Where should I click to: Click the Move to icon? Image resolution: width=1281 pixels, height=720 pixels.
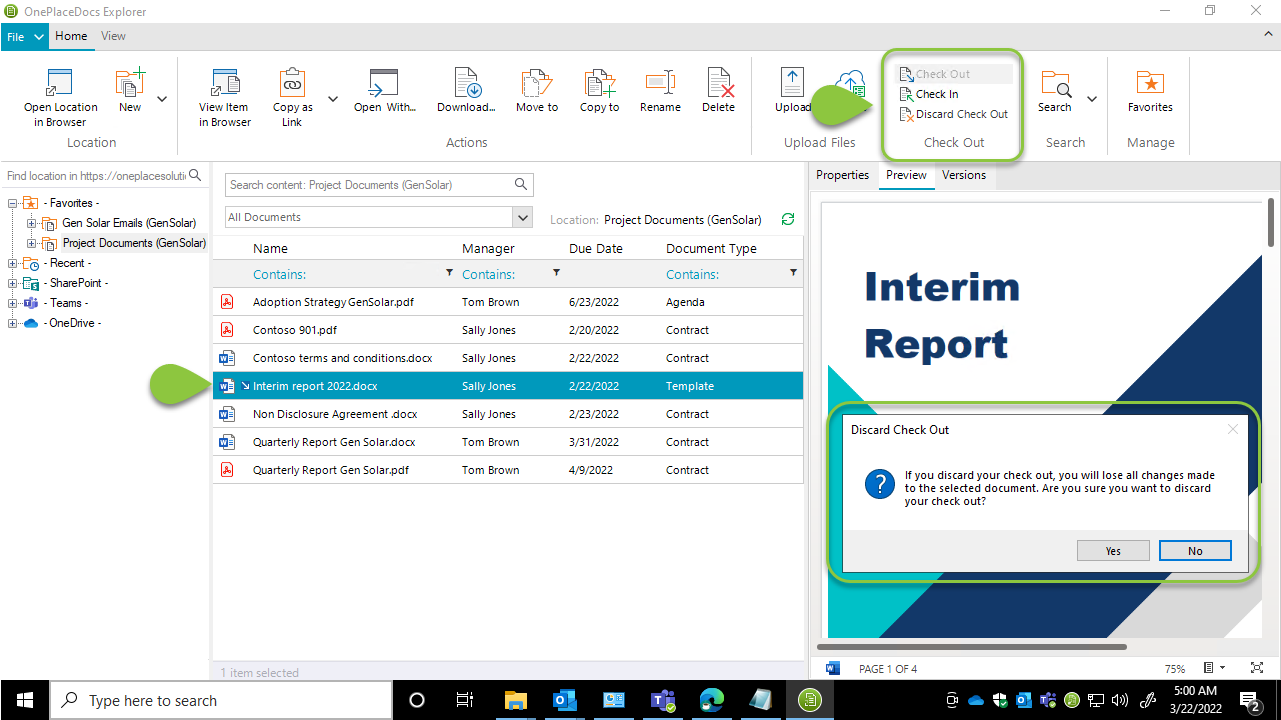pos(537,83)
